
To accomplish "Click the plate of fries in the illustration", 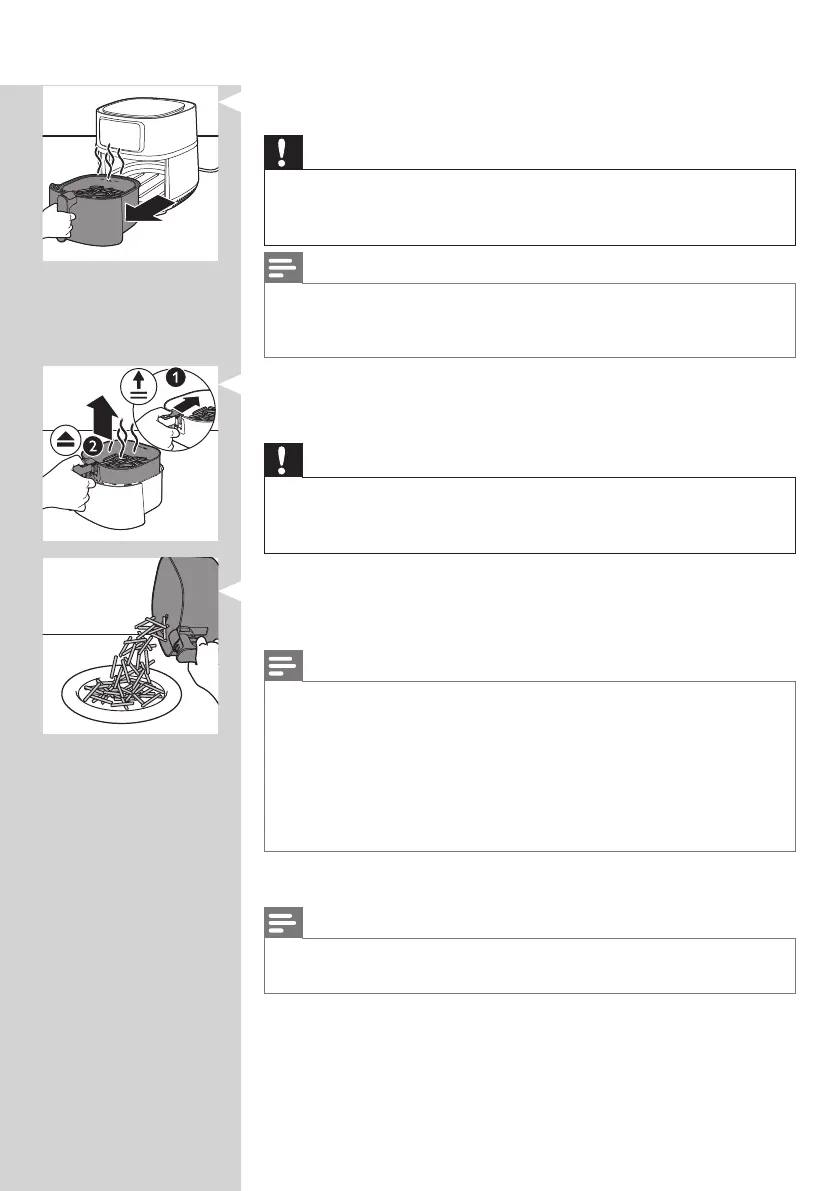I will 121,693.
